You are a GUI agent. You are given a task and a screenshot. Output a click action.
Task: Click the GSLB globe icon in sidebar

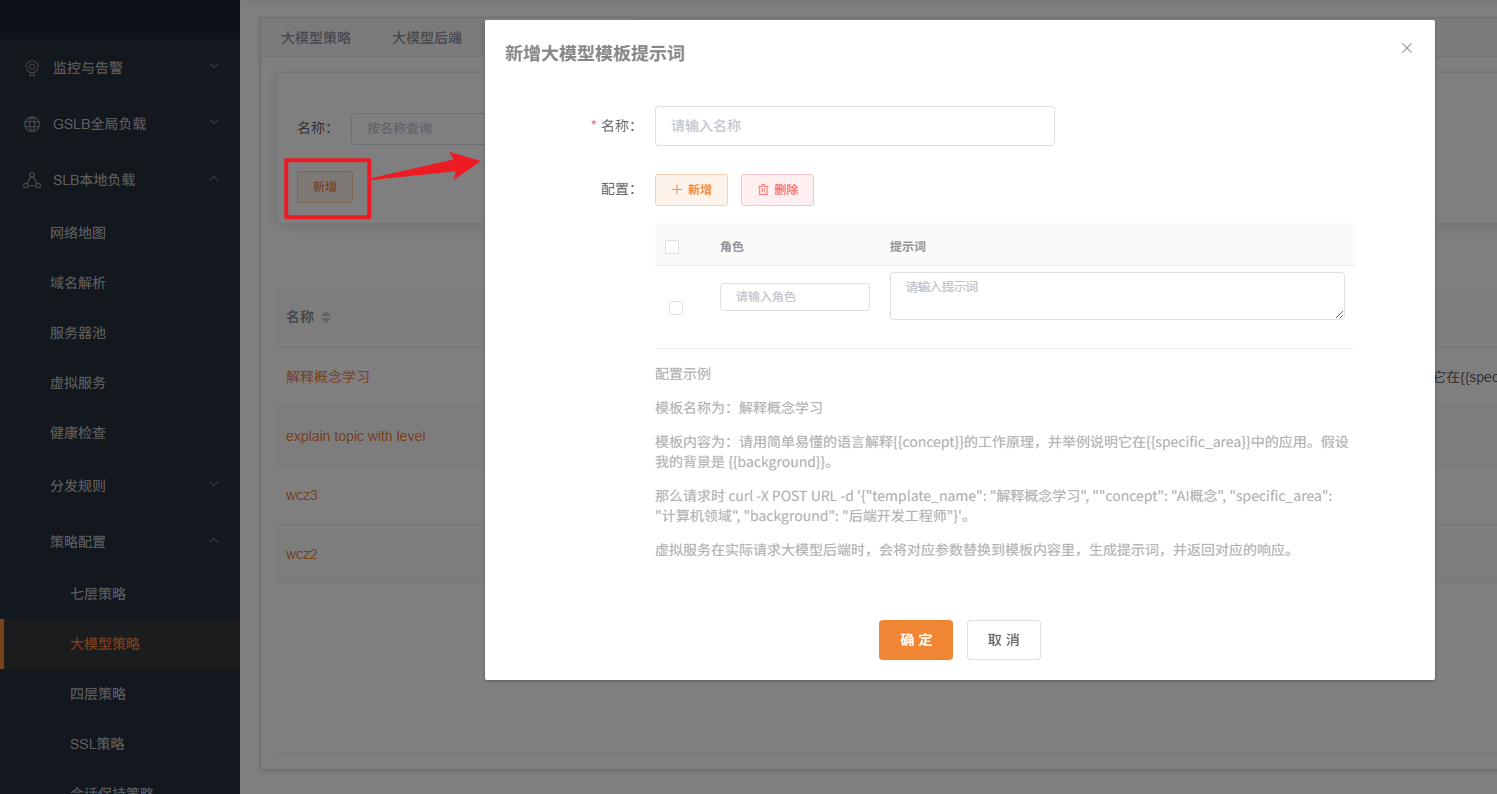coord(33,124)
